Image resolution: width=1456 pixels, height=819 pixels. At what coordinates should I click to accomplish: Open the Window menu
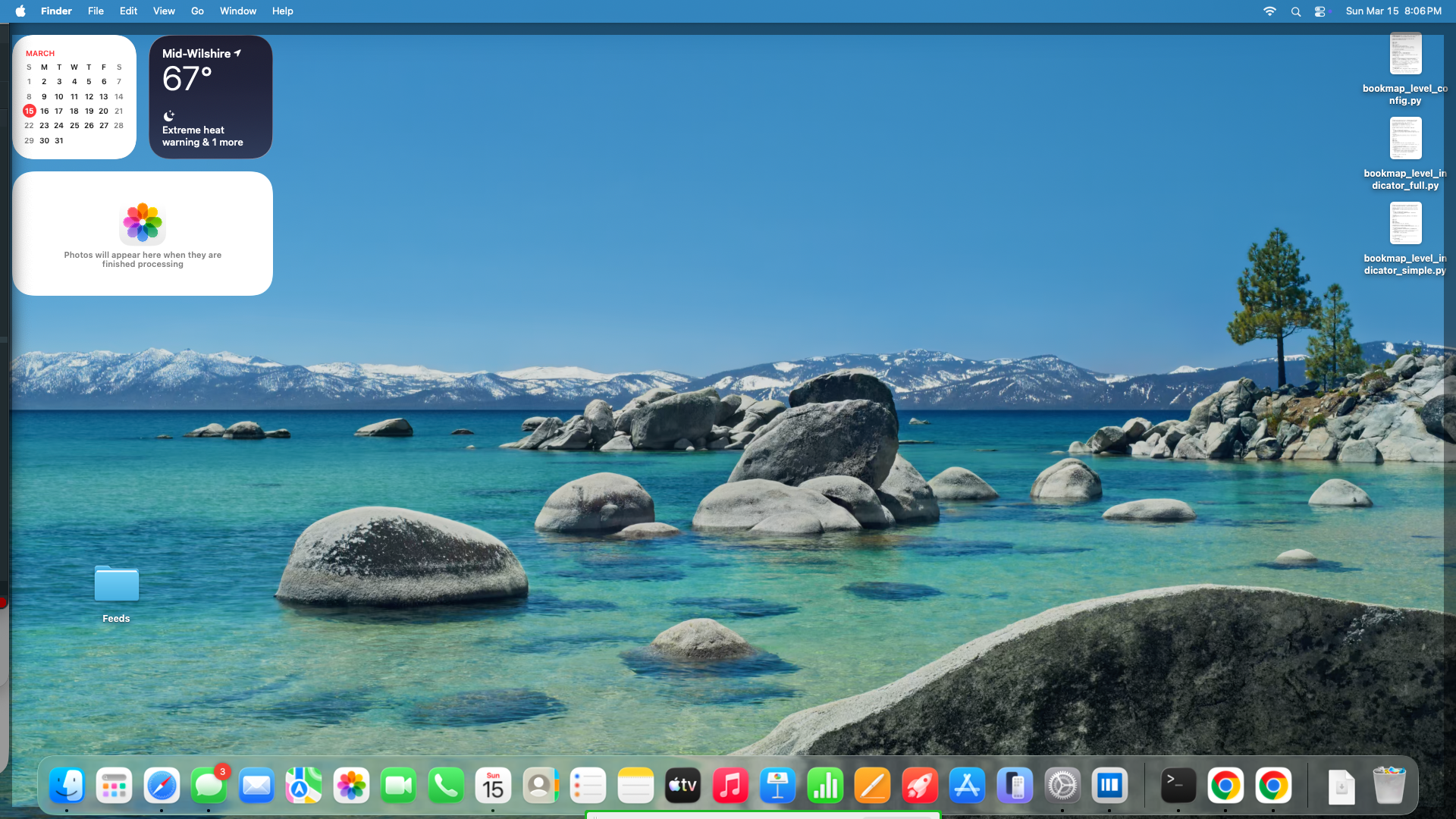(x=238, y=11)
